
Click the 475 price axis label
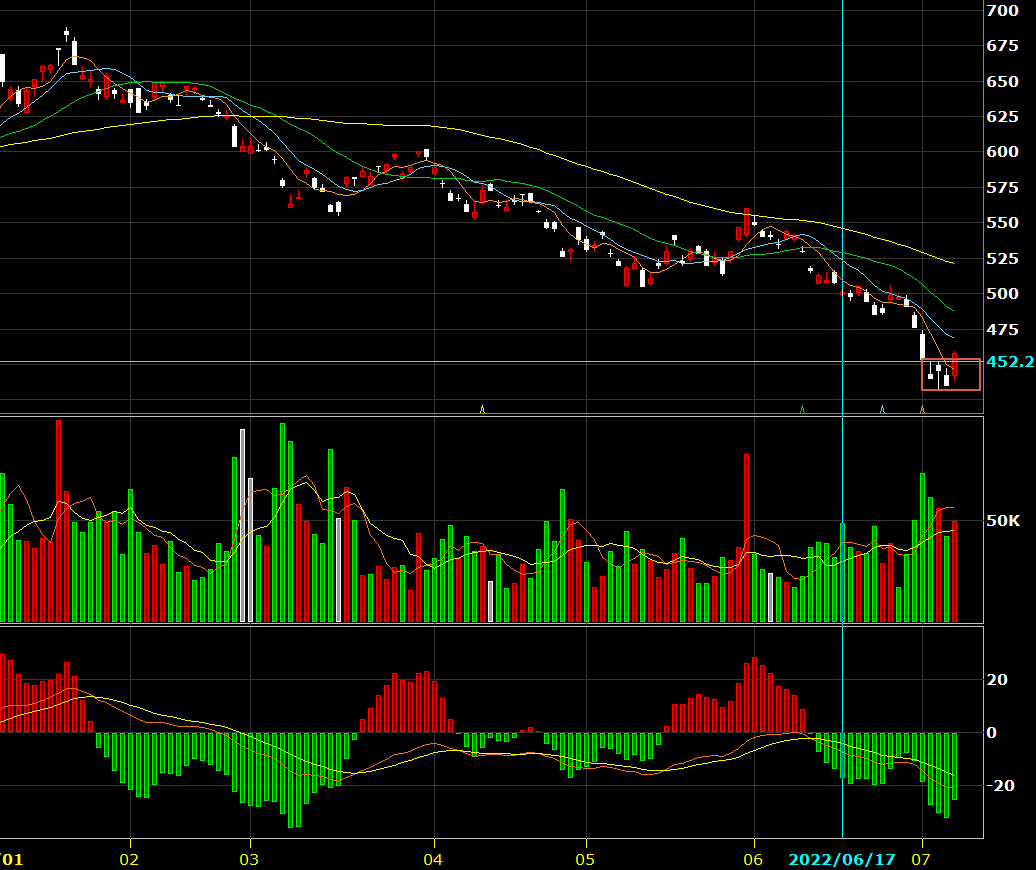1002,329
